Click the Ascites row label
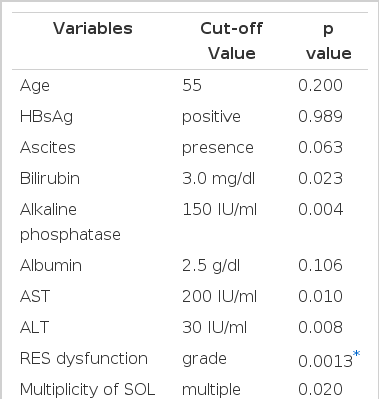This screenshot has width=379, height=399. tap(48, 147)
